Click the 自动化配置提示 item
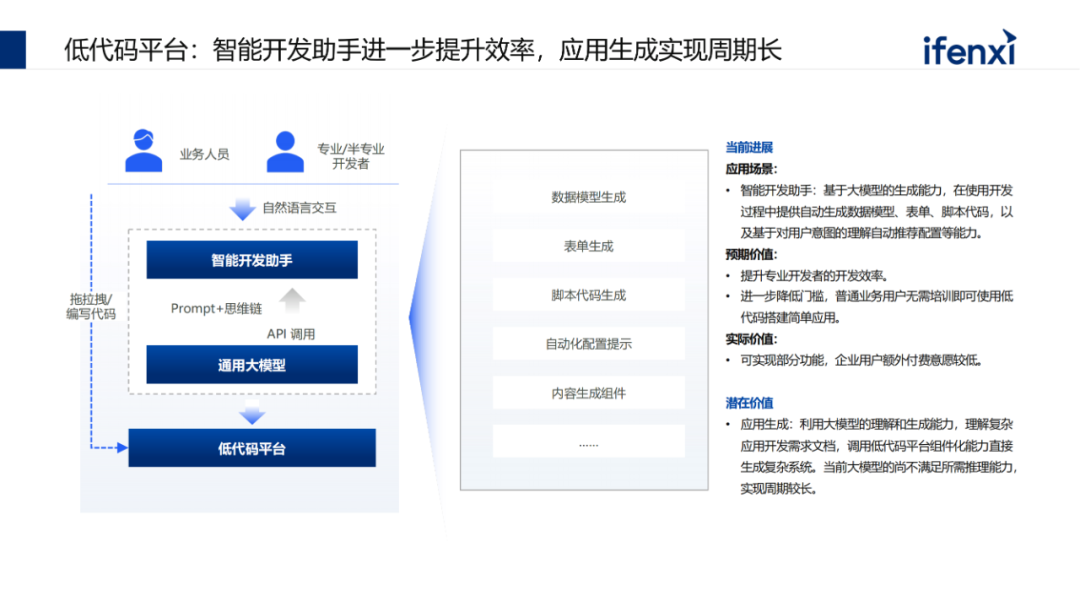This screenshot has height=607, width=1080. [x=589, y=344]
